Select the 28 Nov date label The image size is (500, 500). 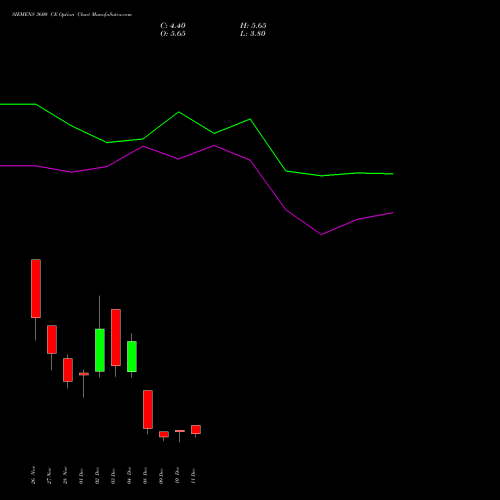(x=65, y=475)
